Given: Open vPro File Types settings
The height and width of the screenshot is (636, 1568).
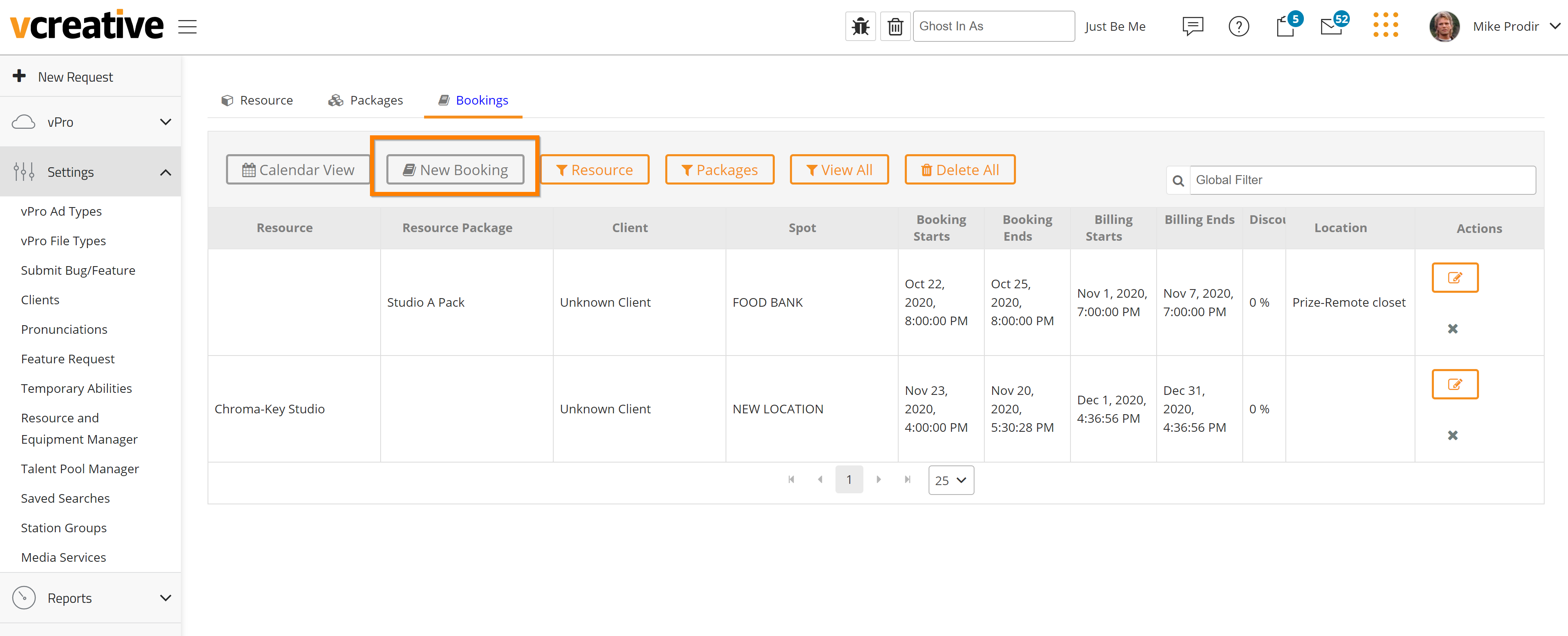Looking at the screenshot, I should [x=63, y=241].
